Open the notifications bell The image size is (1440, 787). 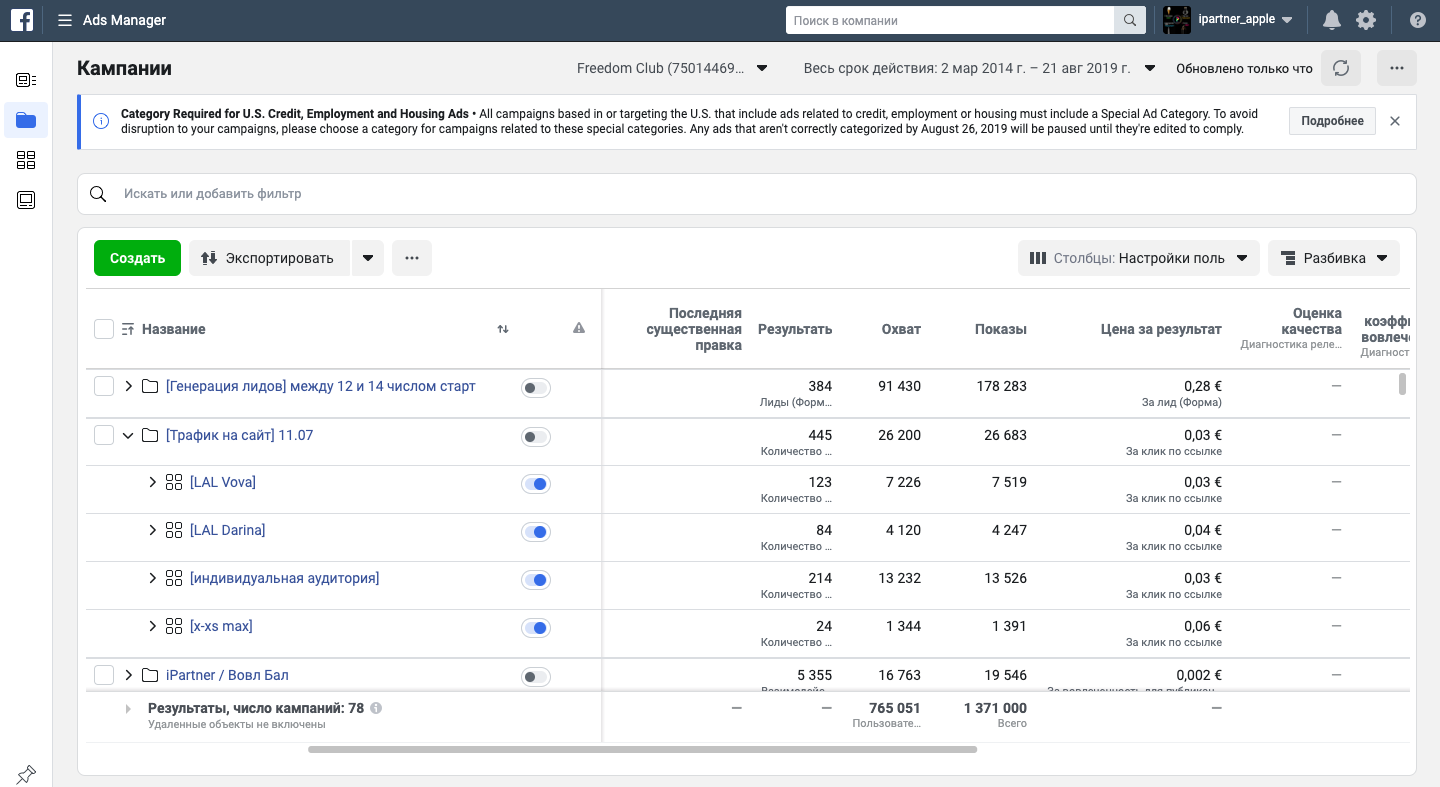(x=1332, y=20)
